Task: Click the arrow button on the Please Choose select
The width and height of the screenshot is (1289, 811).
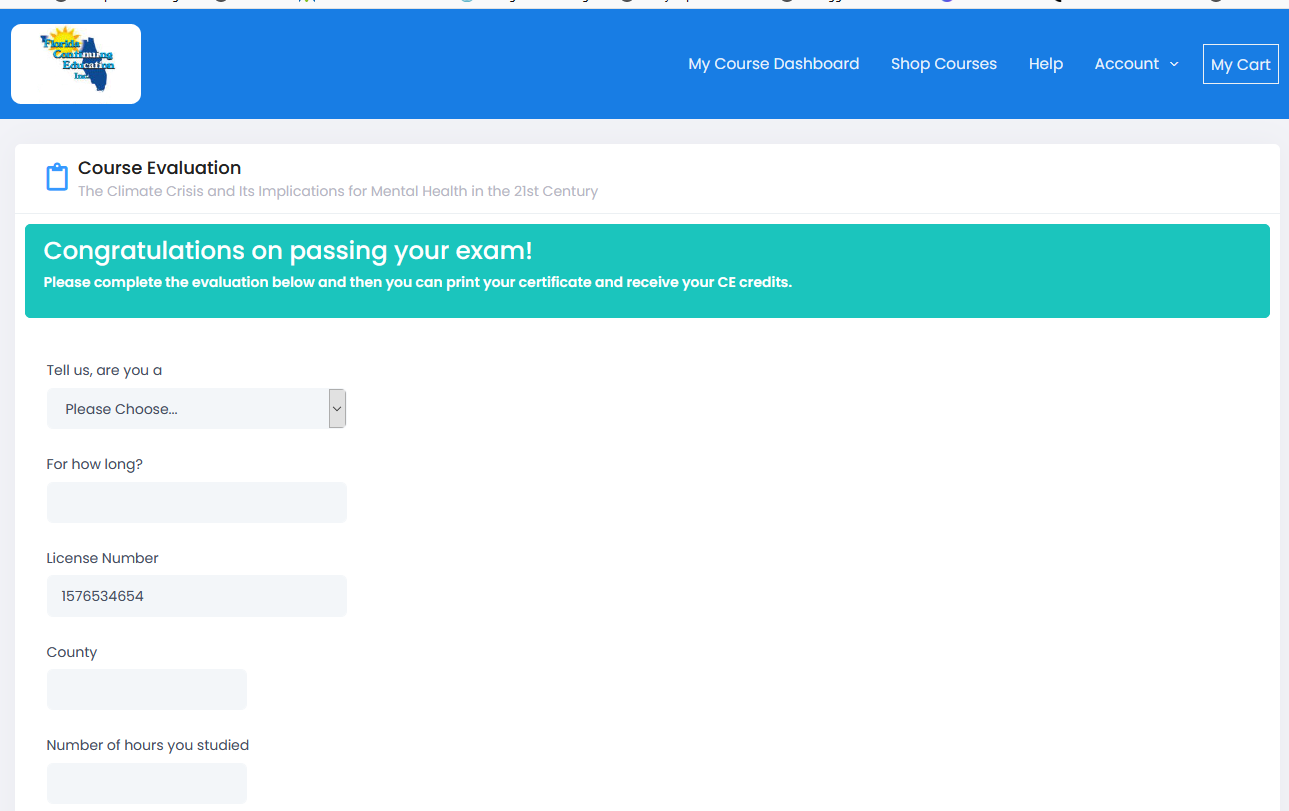Action: click(337, 409)
